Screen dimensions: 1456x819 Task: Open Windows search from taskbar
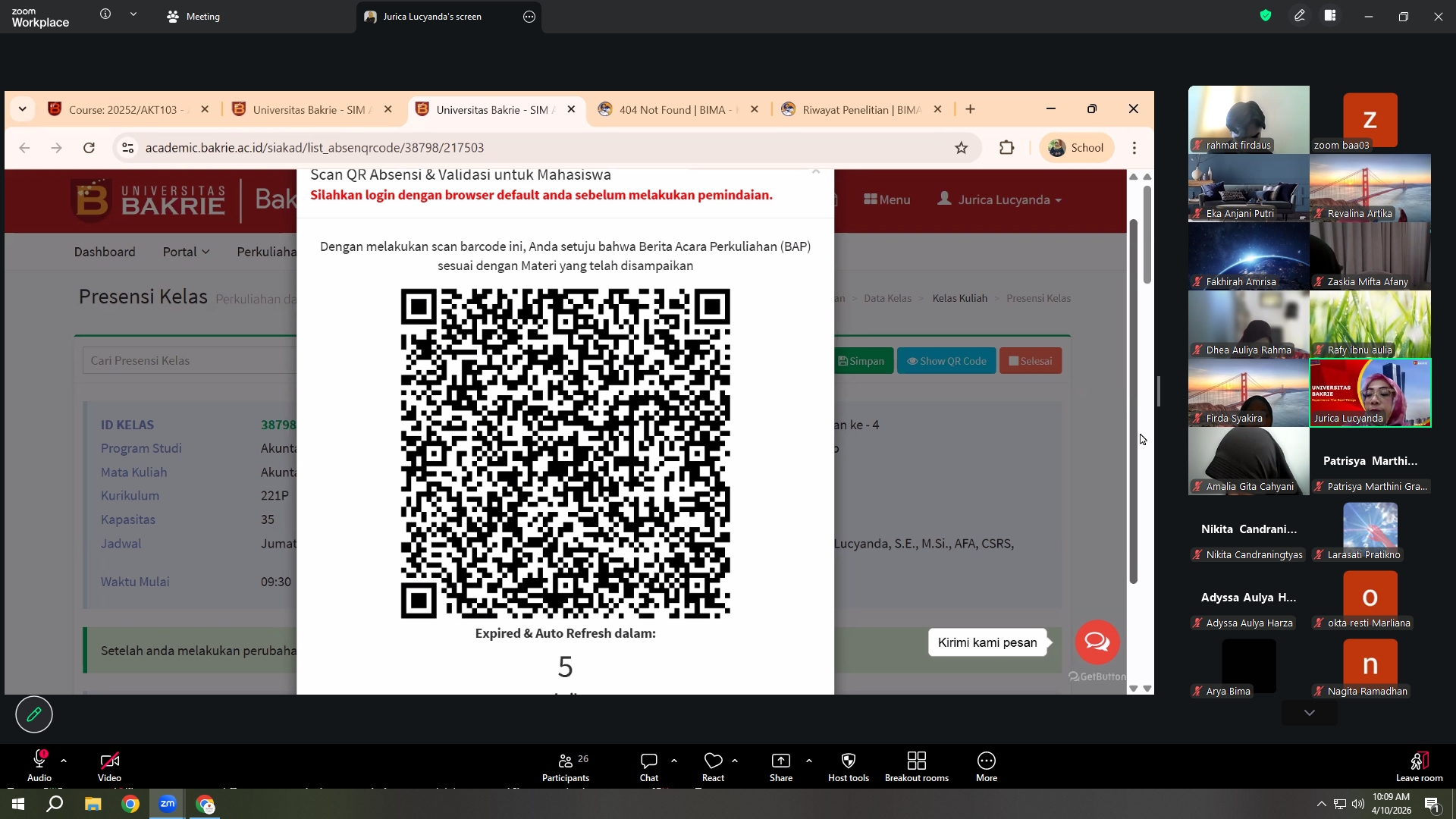55,804
